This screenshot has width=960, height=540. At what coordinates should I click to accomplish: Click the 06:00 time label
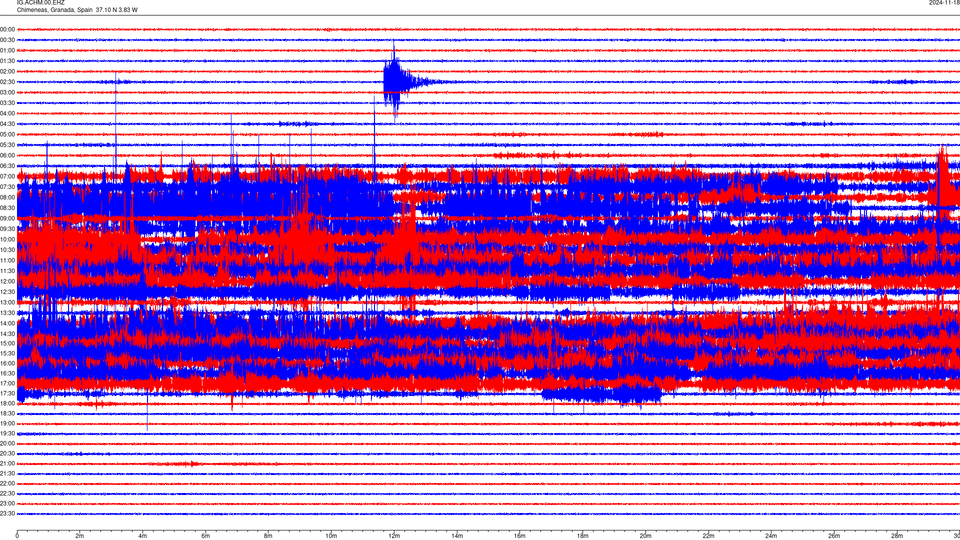[7, 156]
